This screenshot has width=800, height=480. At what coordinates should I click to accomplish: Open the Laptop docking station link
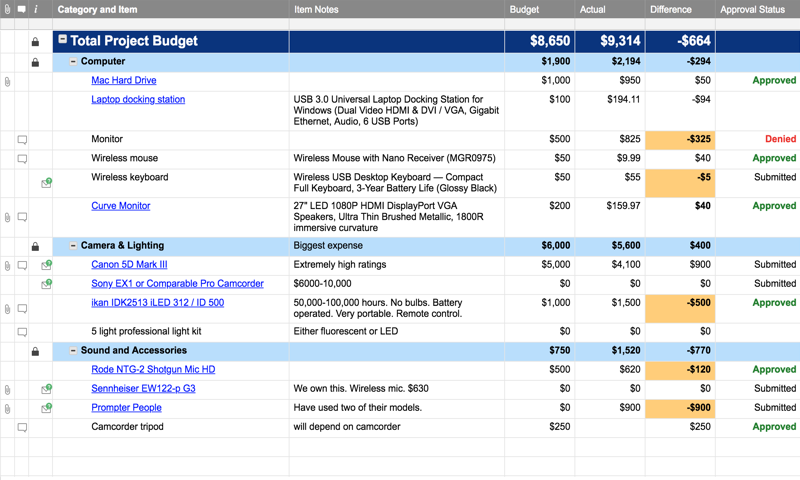point(138,100)
